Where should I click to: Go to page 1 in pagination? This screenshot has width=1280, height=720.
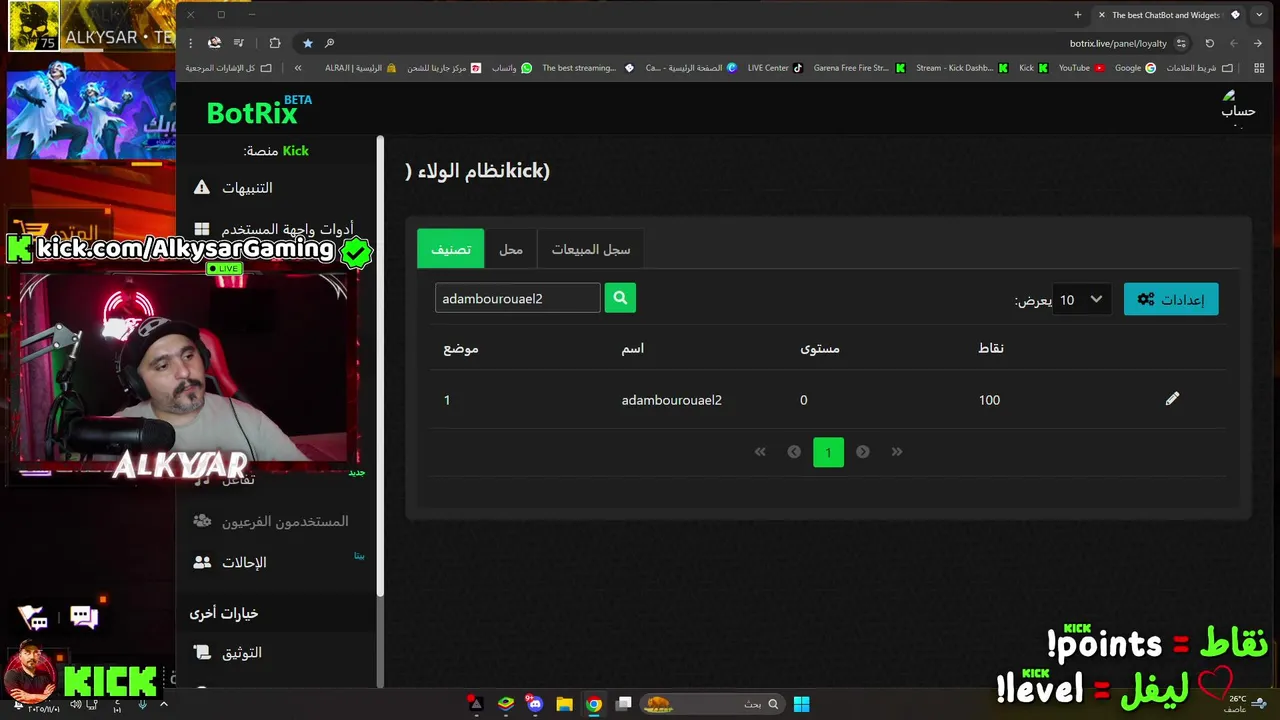point(828,452)
